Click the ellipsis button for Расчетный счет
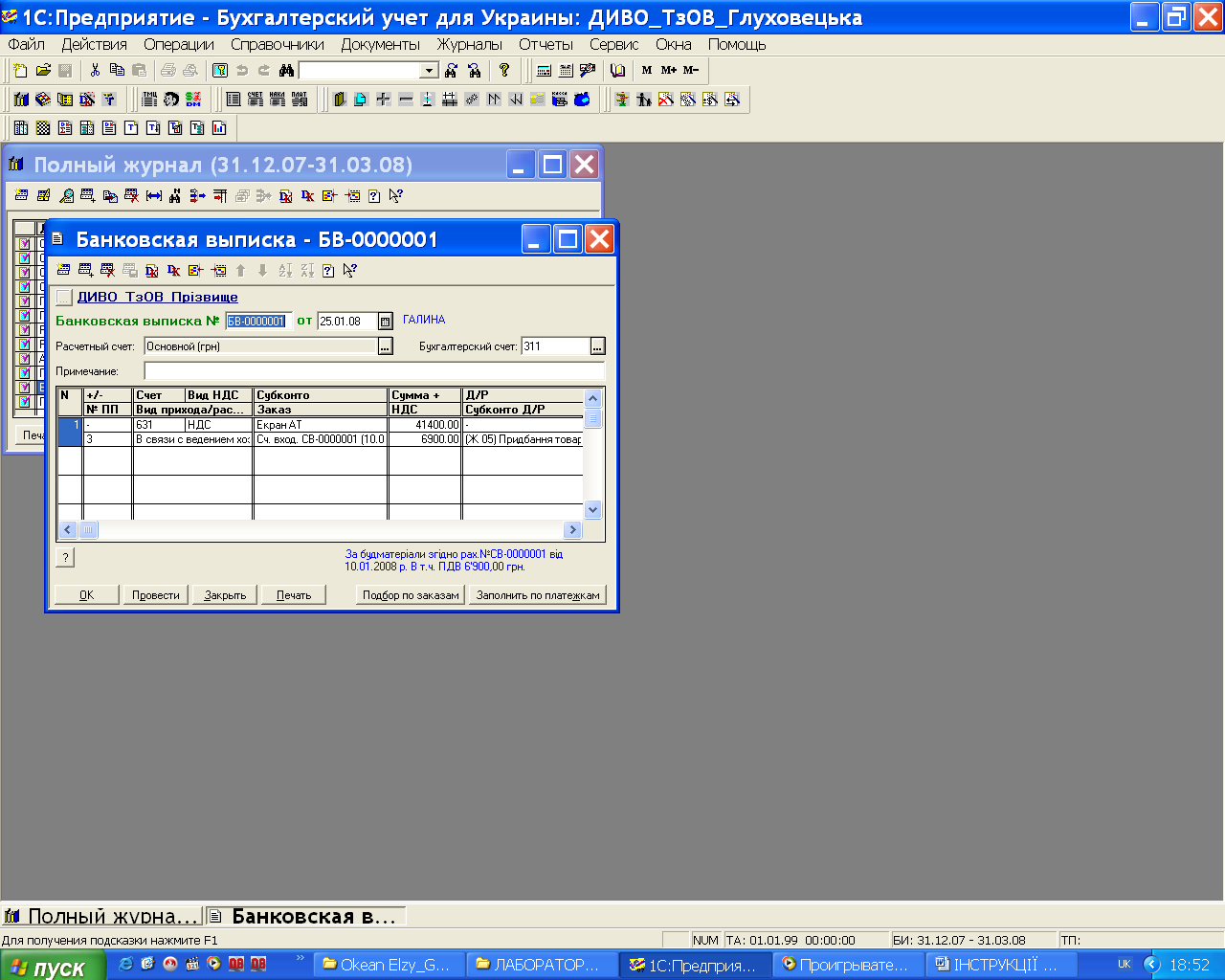The image size is (1225, 980). pyautogui.click(x=386, y=346)
